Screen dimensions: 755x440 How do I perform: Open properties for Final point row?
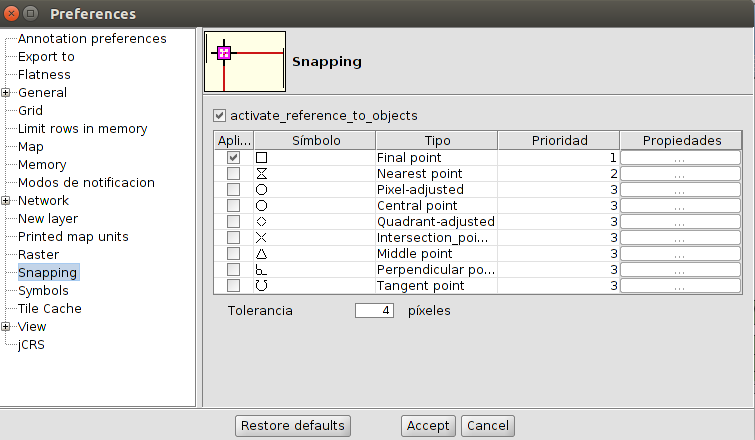pos(680,158)
